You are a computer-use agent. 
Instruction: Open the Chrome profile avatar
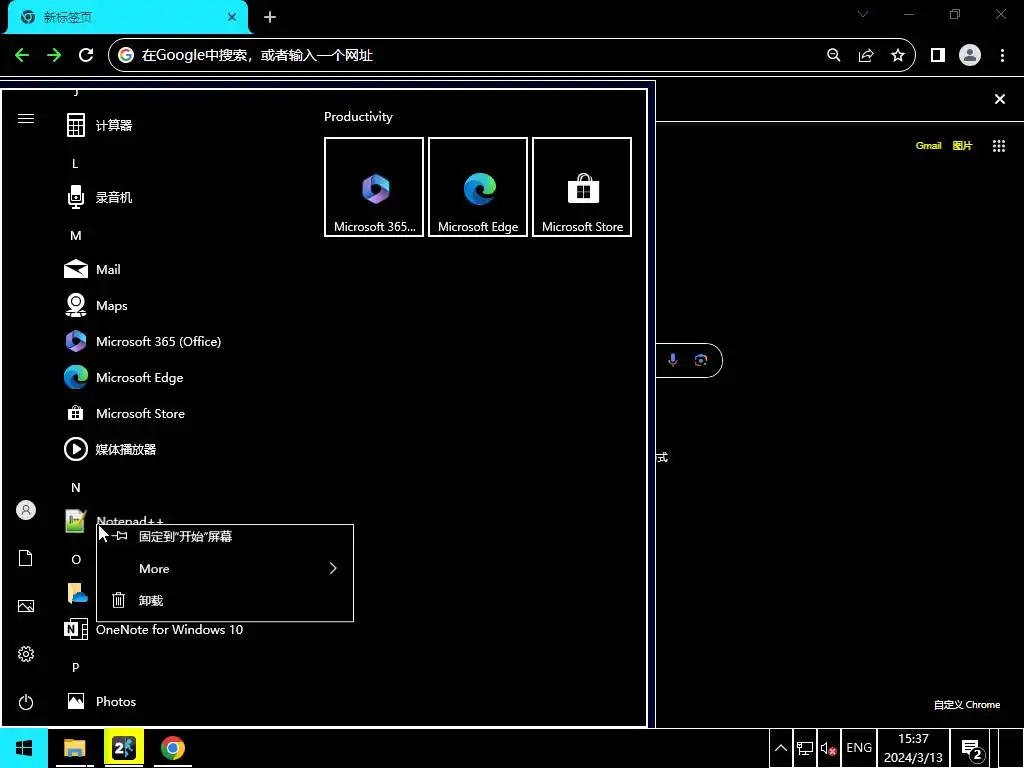(x=970, y=56)
